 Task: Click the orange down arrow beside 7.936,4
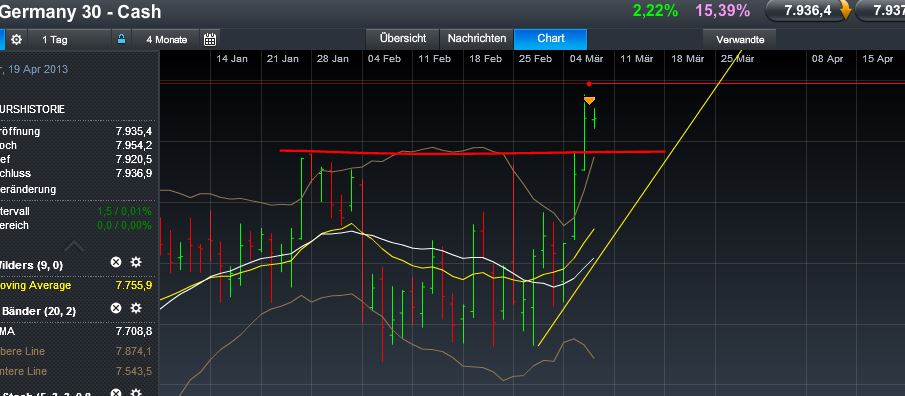(x=845, y=11)
